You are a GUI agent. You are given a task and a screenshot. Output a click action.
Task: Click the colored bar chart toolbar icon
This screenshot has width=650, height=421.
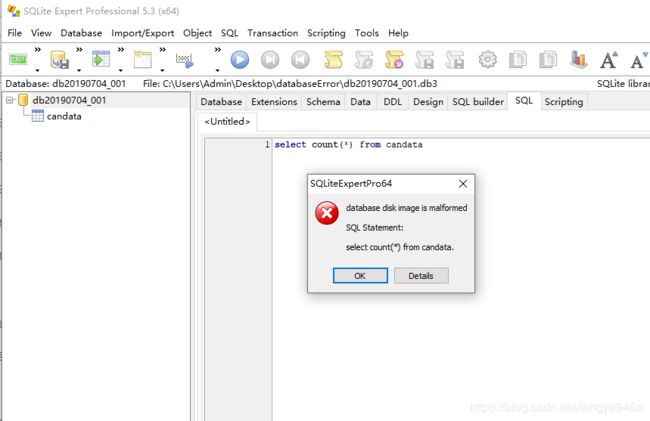(578, 59)
